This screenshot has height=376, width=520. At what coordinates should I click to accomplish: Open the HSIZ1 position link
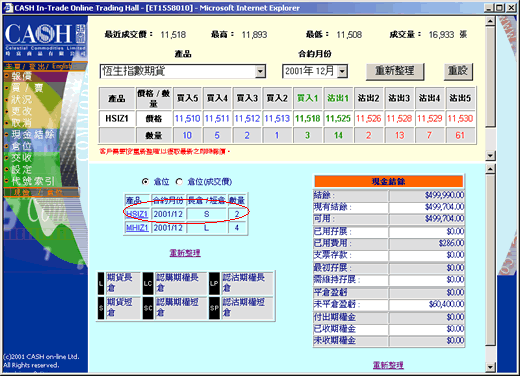coord(137,214)
